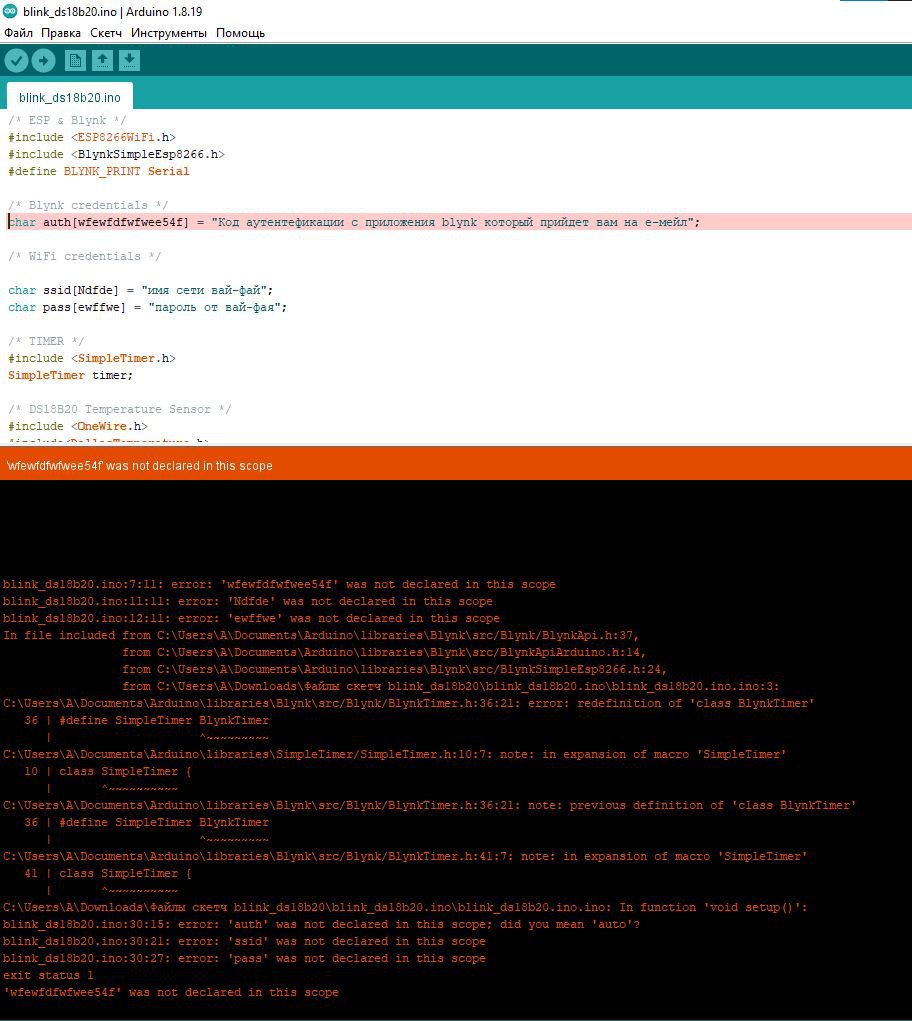The height and width of the screenshot is (1021, 912).
Task: Click BlynkTimer.h:41:7 macro expansion note
Action: click(x=405, y=856)
